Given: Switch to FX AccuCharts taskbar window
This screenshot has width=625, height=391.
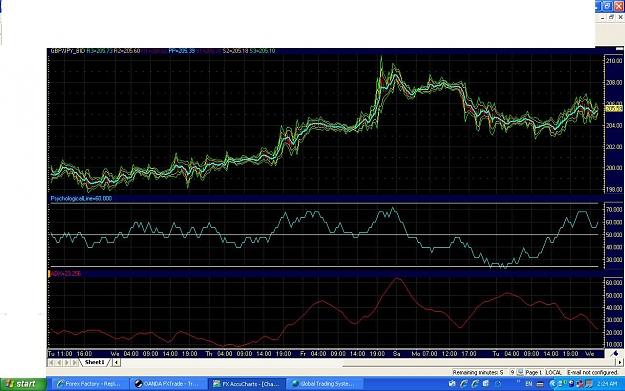Looking at the screenshot, I should click(x=246, y=384).
